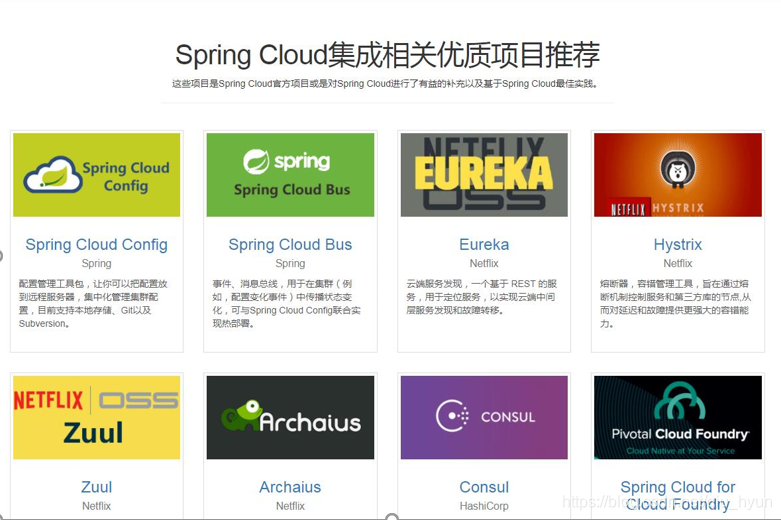Click 'Netflix' vendor label under Eureka
Image resolution: width=781 pixels, height=520 pixels.
pyautogui.click(x=484, y=263)
